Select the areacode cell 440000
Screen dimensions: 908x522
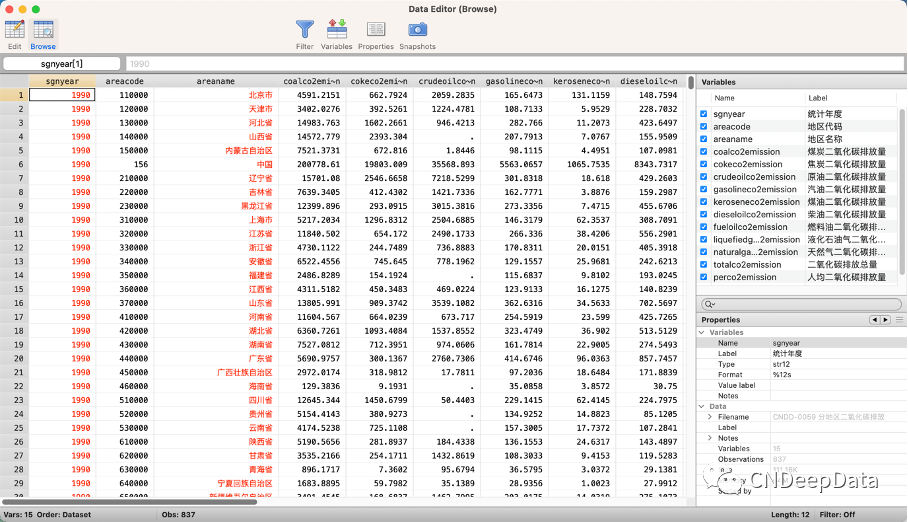pos(125,359)
